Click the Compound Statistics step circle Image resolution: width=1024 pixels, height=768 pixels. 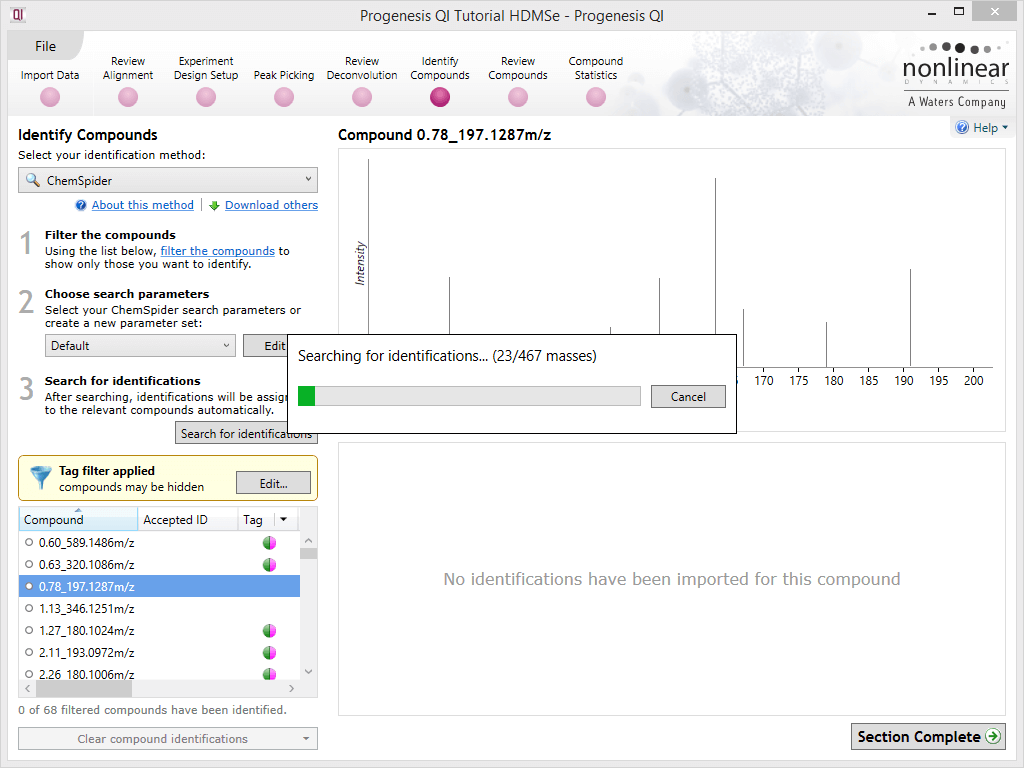click(x=596, y=97)
